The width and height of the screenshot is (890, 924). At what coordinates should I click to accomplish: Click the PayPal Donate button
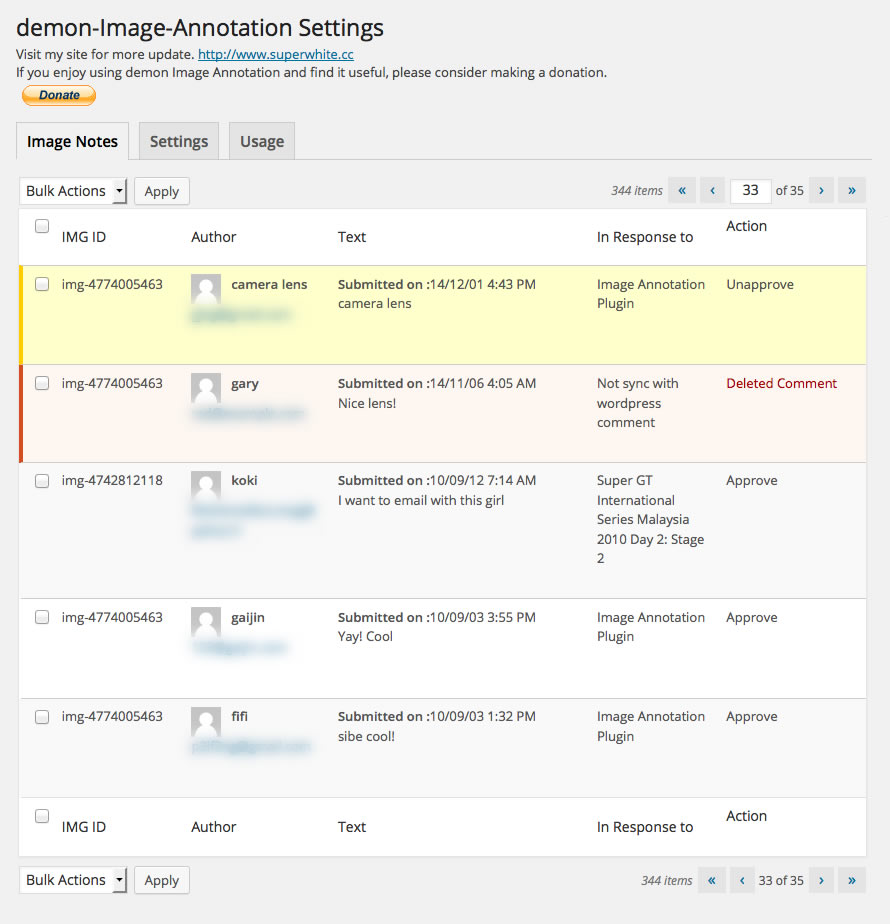pos(59,95)
